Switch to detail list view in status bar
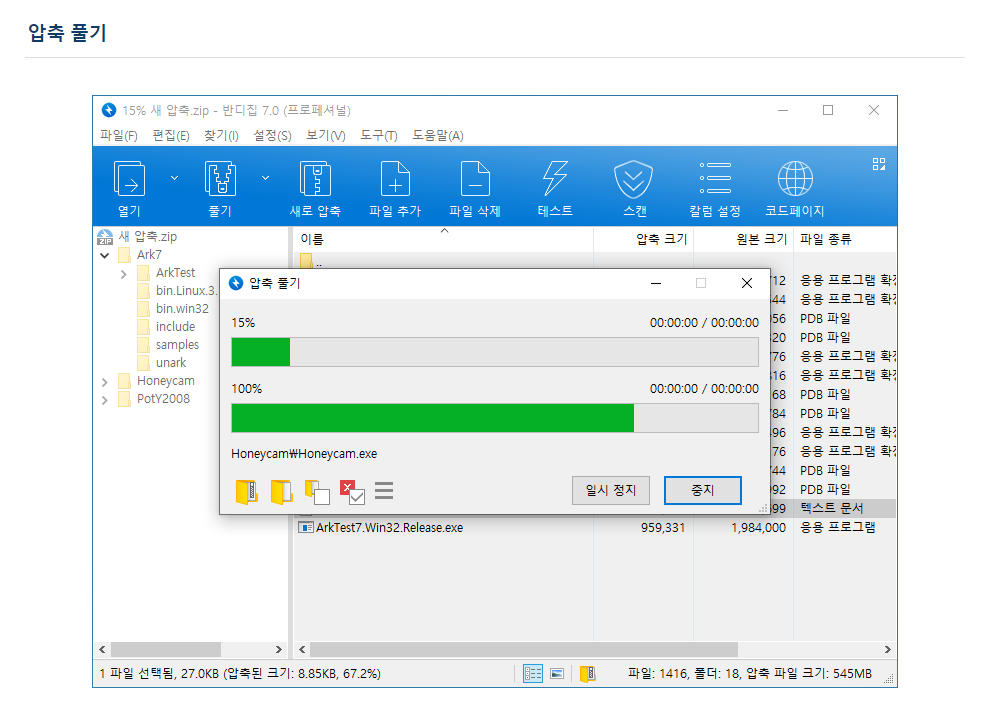This screenshot has height=723, width=994. coord(532,674)
